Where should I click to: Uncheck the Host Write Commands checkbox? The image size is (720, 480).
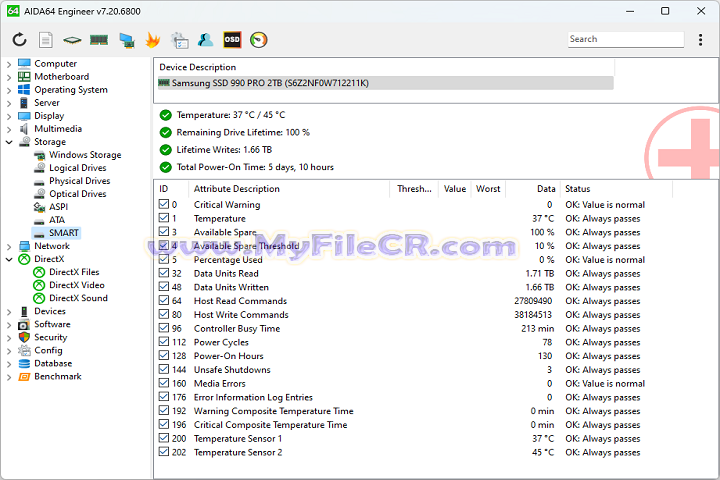[x=163, y=314]
